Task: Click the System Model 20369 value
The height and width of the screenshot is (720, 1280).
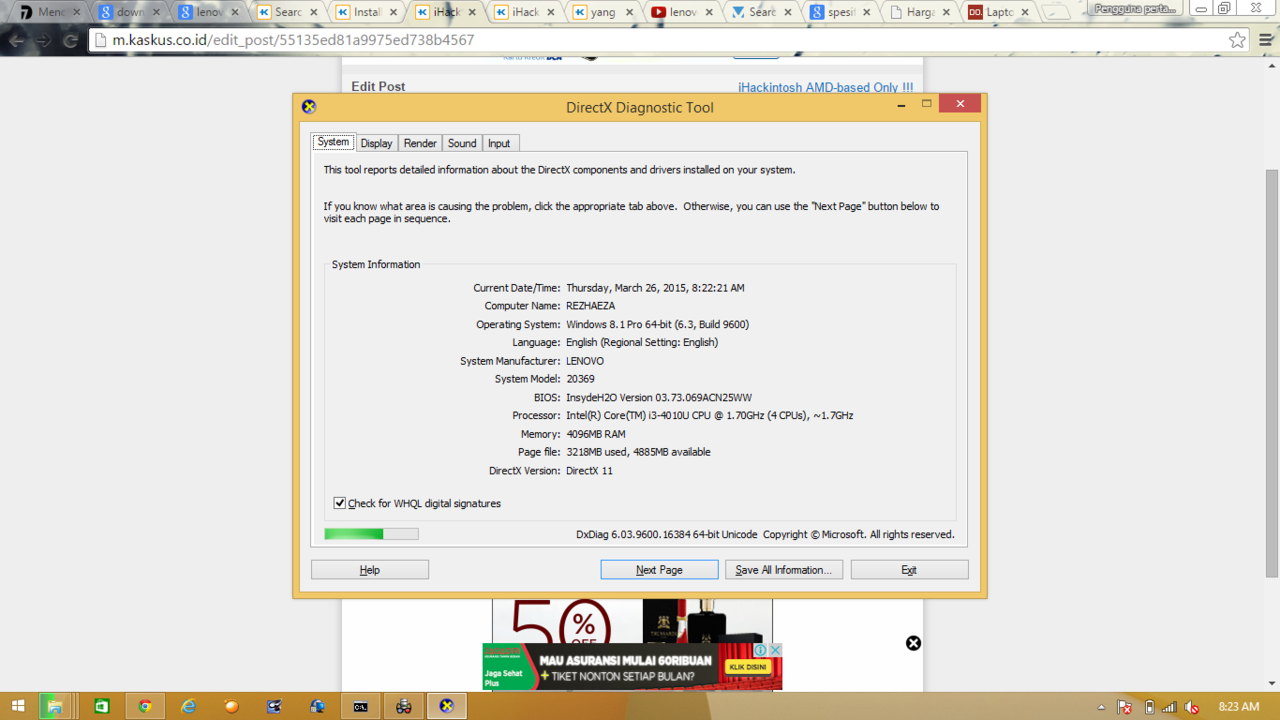Action: click(581, 379)
